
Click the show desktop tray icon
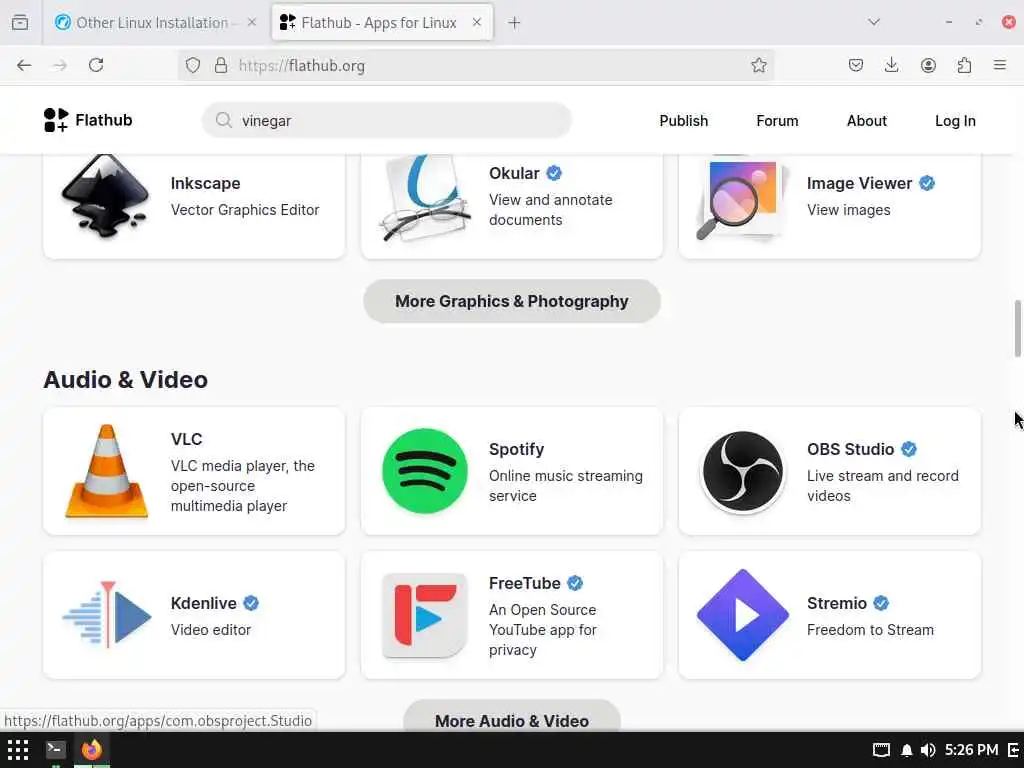(881, 750)
